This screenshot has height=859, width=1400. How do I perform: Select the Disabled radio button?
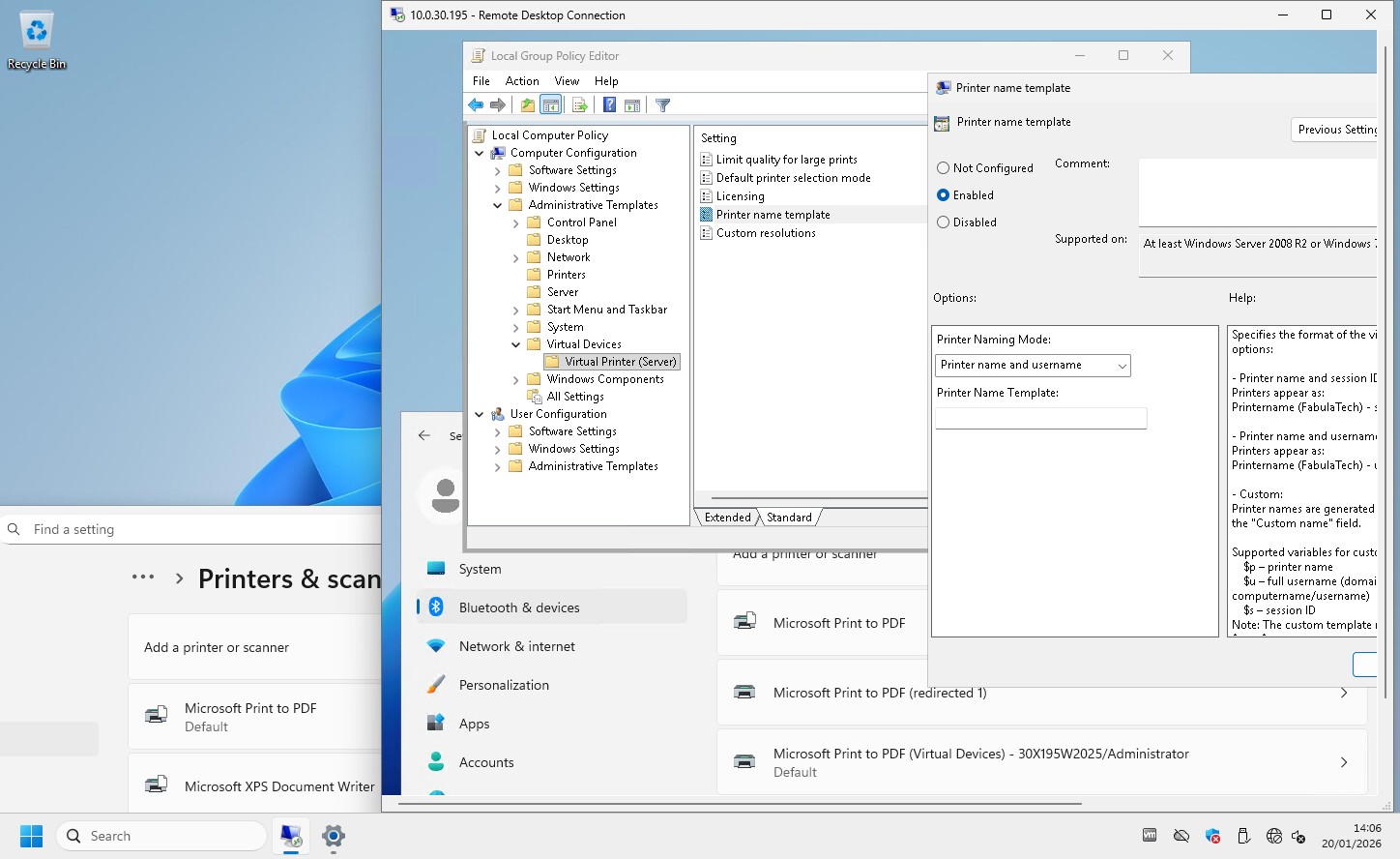tap(943, 222)
